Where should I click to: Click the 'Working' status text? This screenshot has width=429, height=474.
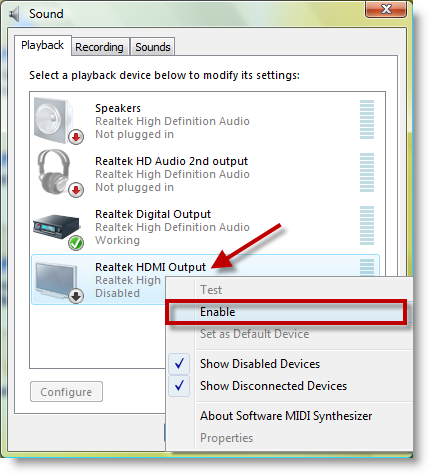click(117, 240)
